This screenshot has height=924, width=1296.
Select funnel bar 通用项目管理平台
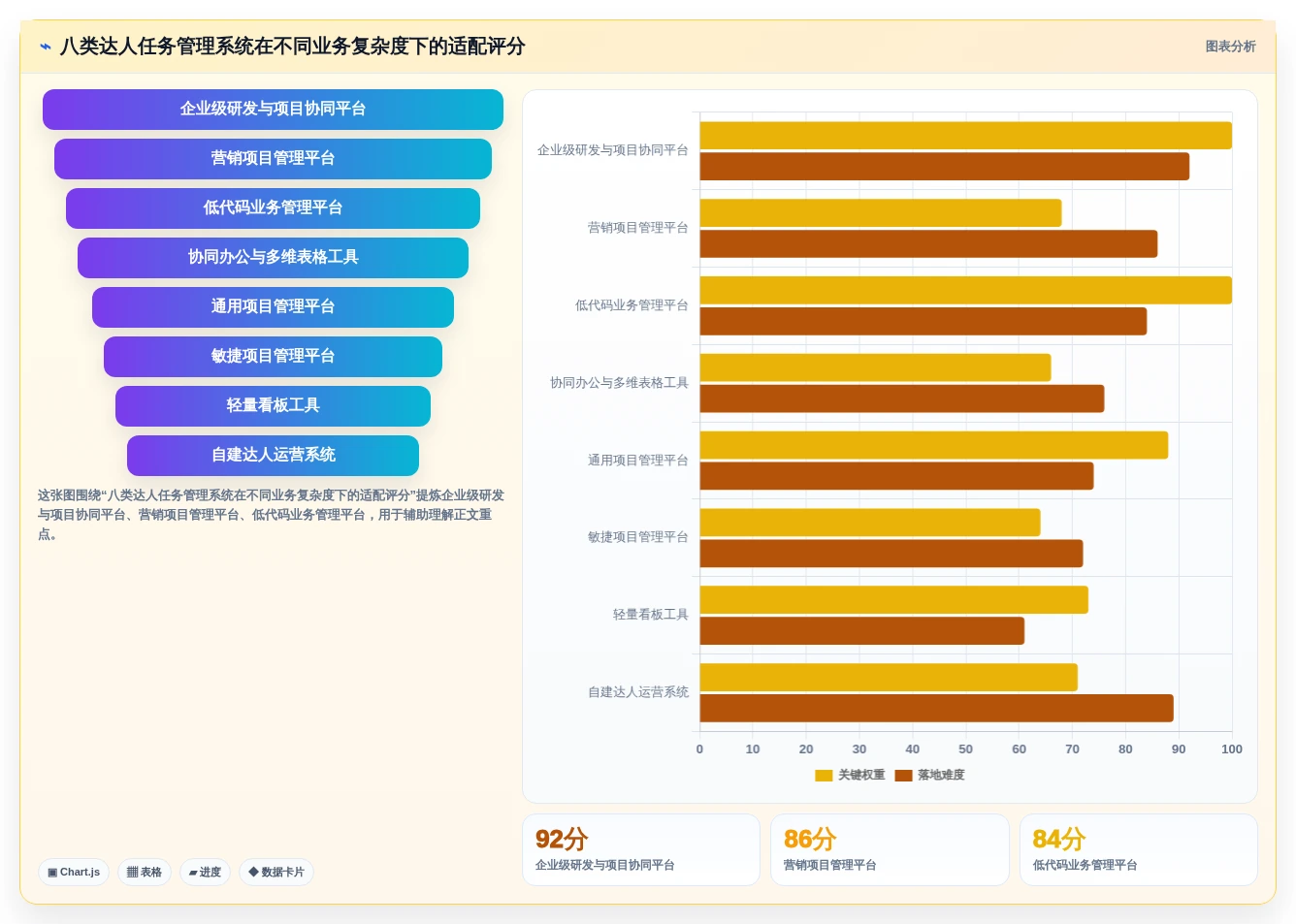(x=273, y=307)
